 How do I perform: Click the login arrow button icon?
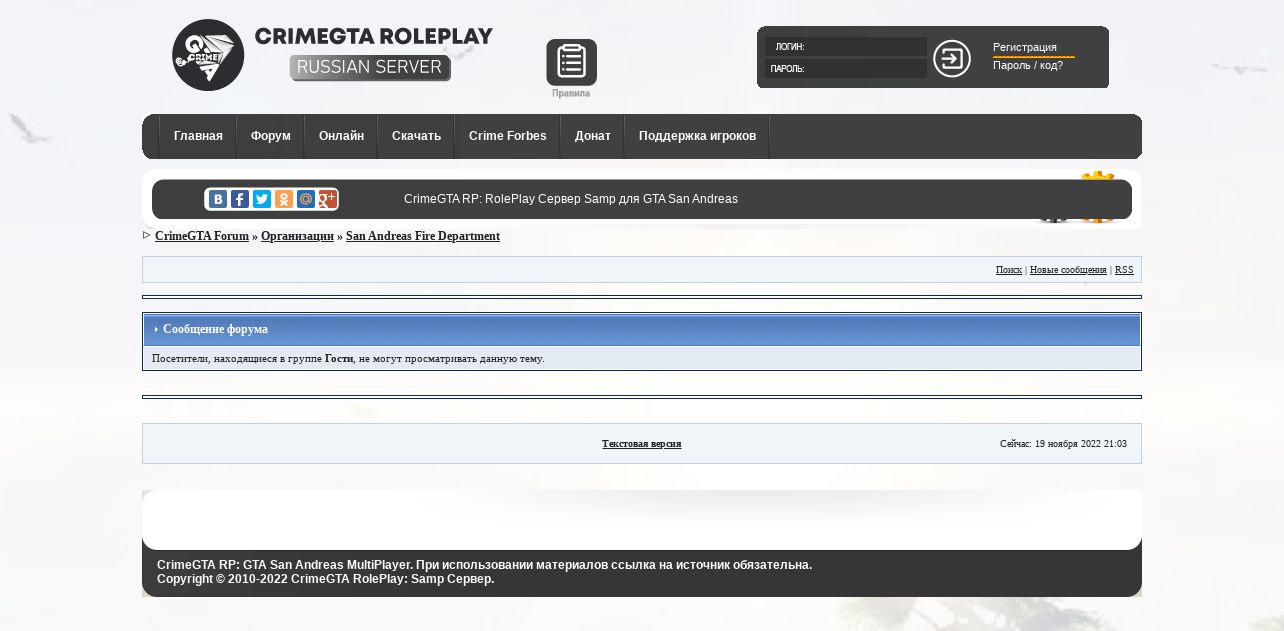tap(952, 58)
